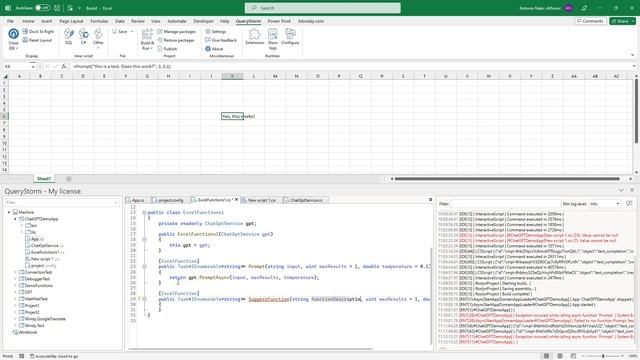Click the Comments button

[x=590, y=21]
